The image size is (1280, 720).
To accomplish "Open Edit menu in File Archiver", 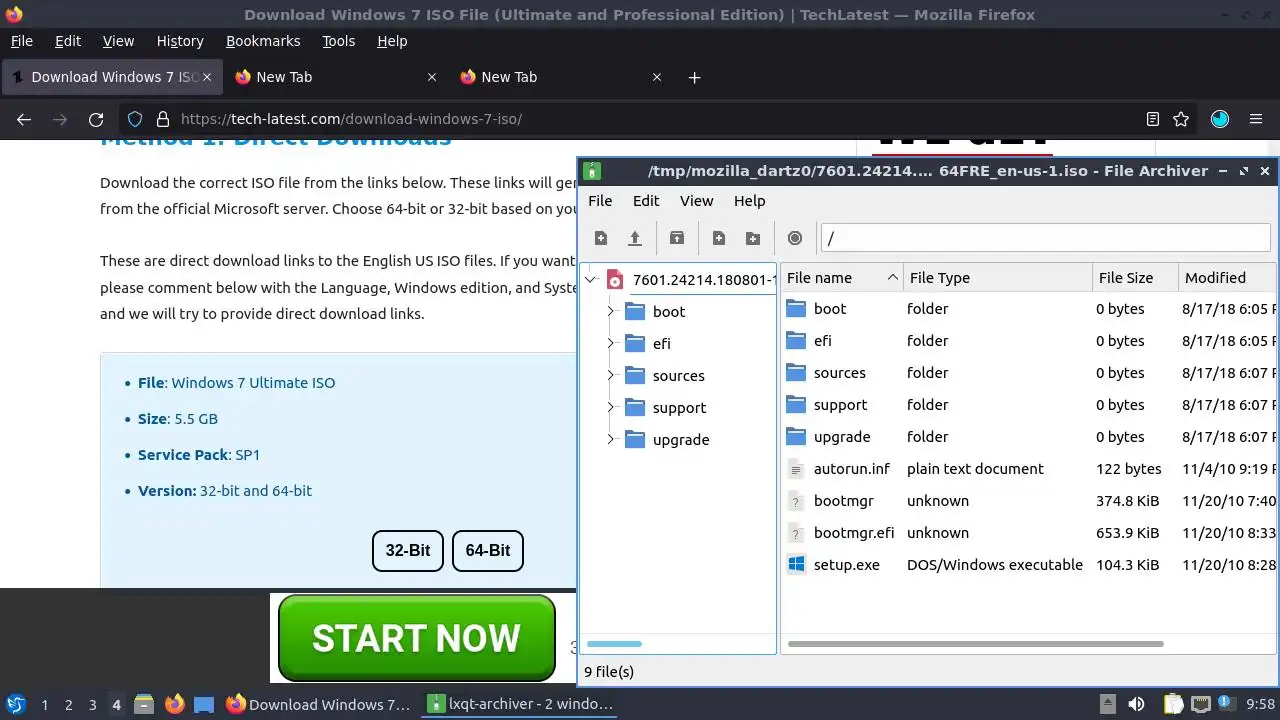I will [x=646, y=201].
